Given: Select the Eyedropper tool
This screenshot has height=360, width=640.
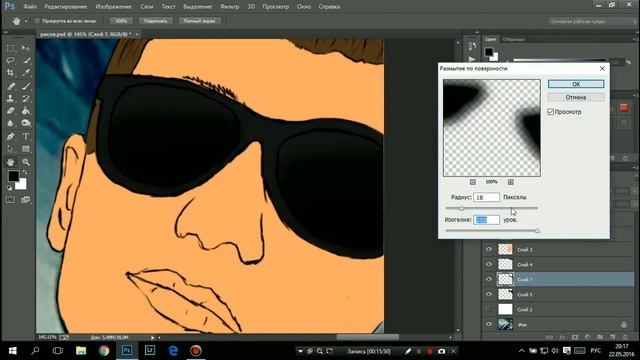Looking at the screenshot, I should point(26,73).
